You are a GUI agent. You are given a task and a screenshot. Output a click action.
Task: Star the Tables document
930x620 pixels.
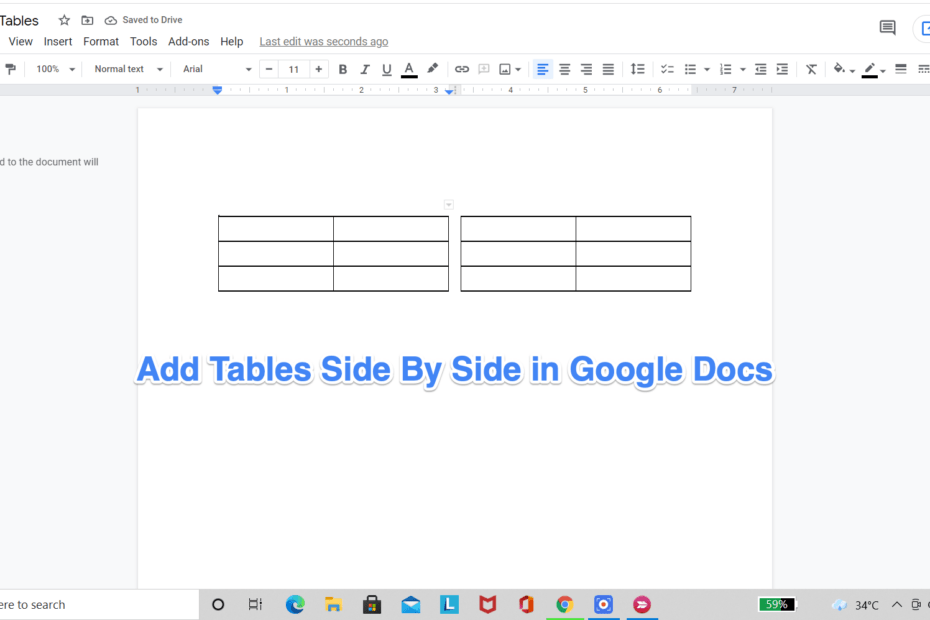pyautogui.click(x=64, y=20)
